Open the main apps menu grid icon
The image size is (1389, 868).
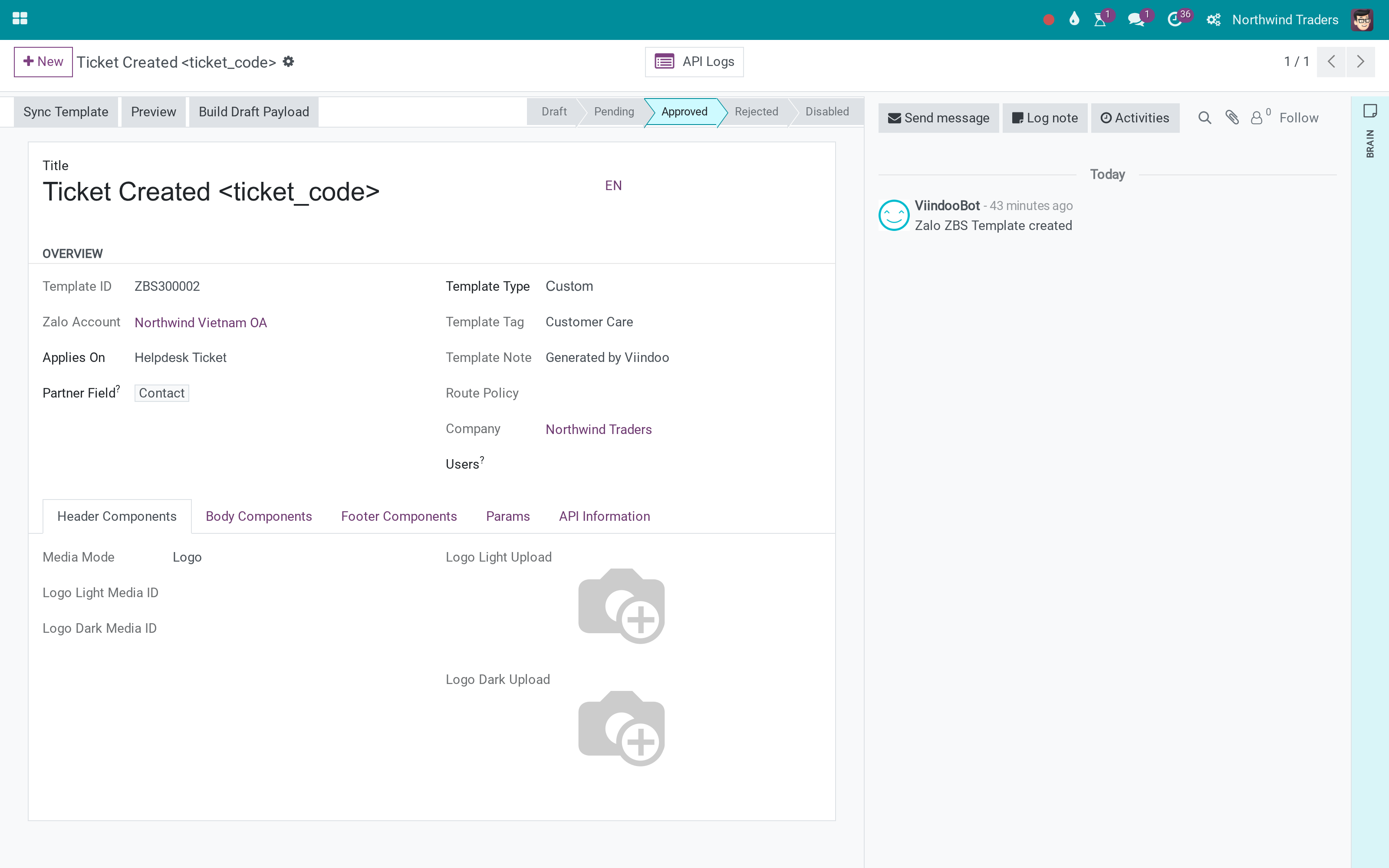(20, 19)
